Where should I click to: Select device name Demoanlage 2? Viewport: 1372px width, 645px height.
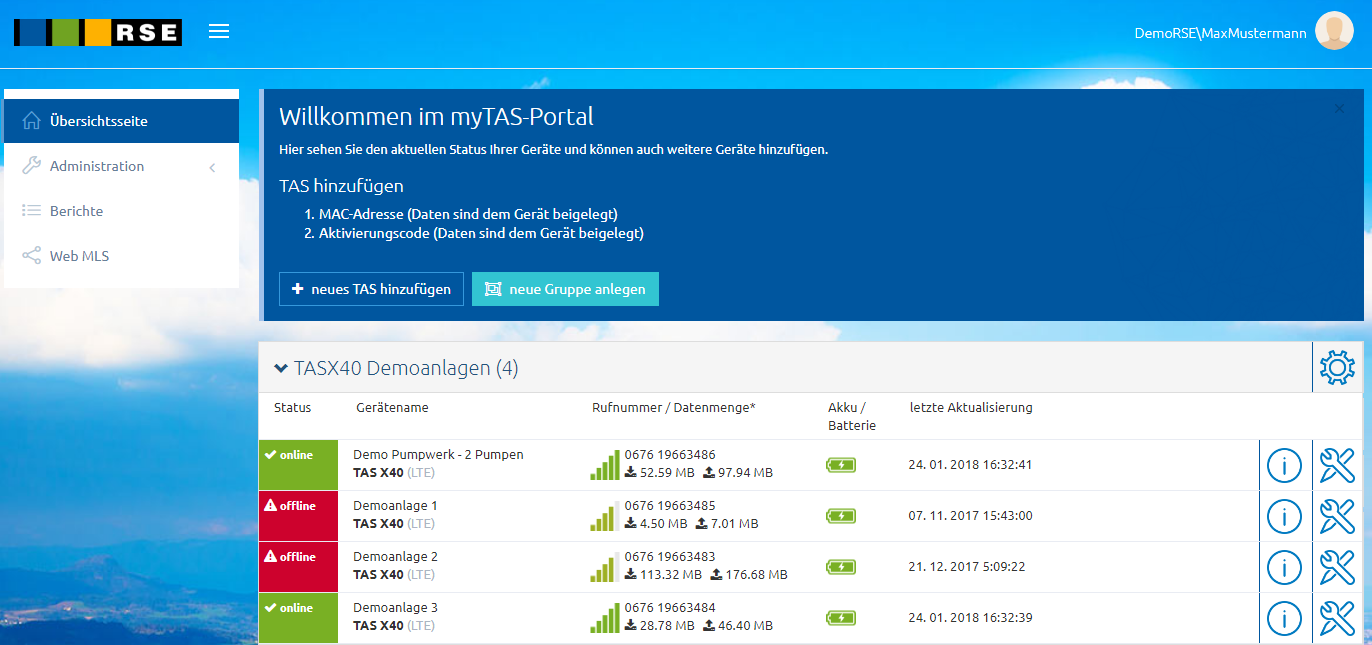395,557
